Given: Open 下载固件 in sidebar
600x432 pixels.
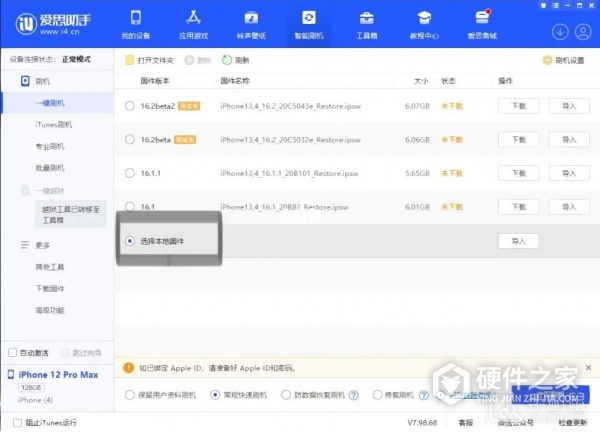Looking at the screenshot, I should coord(50,288).
